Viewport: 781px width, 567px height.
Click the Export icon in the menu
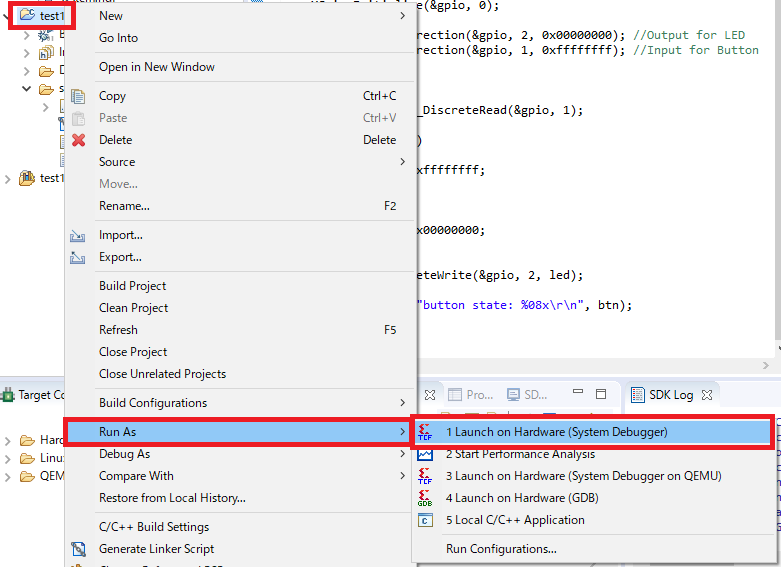[x=78, y=258]
